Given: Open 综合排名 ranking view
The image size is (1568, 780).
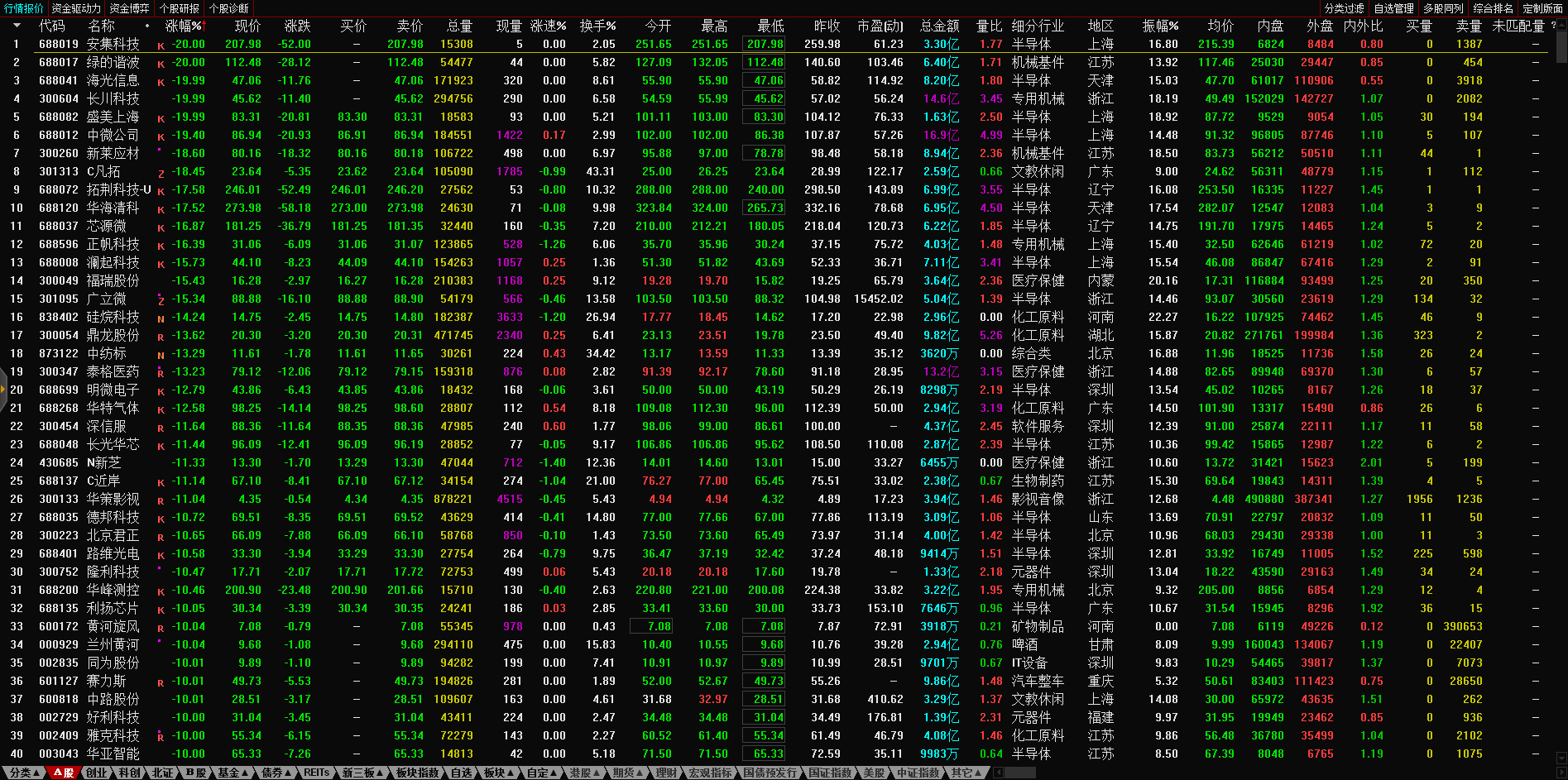Looking at the screenshot, I should 1493,8.
